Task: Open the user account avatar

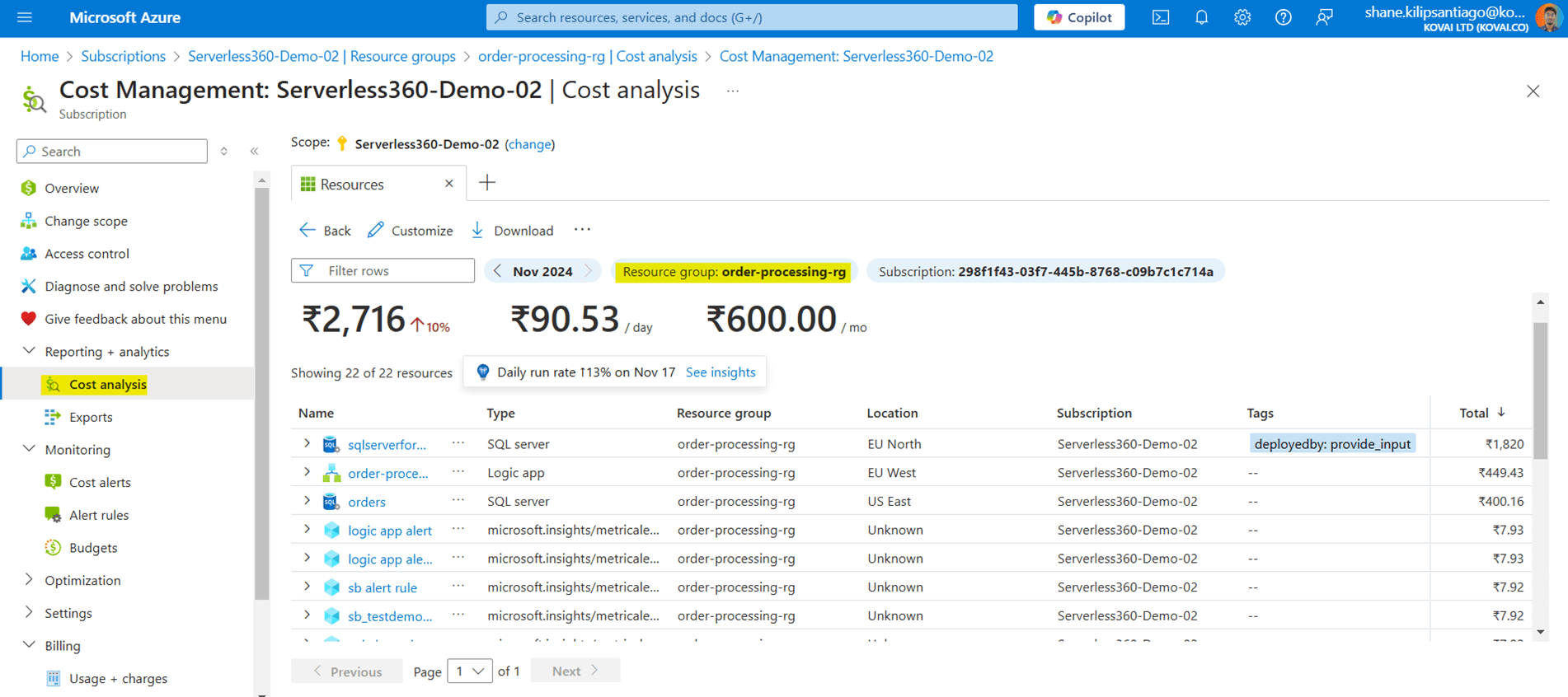Action: [1548, 17]
